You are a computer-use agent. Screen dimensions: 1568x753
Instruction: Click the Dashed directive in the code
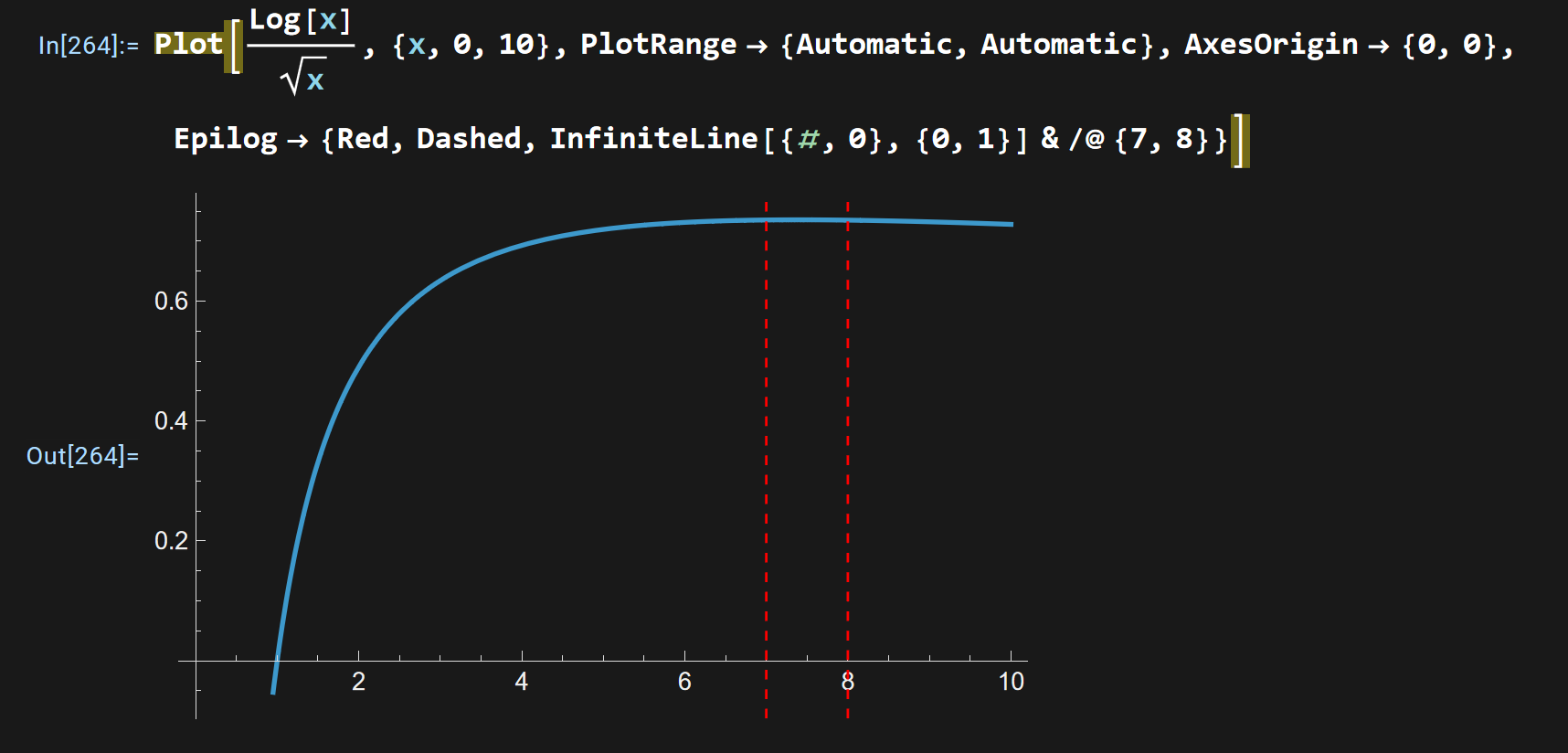tap(469, 138)
